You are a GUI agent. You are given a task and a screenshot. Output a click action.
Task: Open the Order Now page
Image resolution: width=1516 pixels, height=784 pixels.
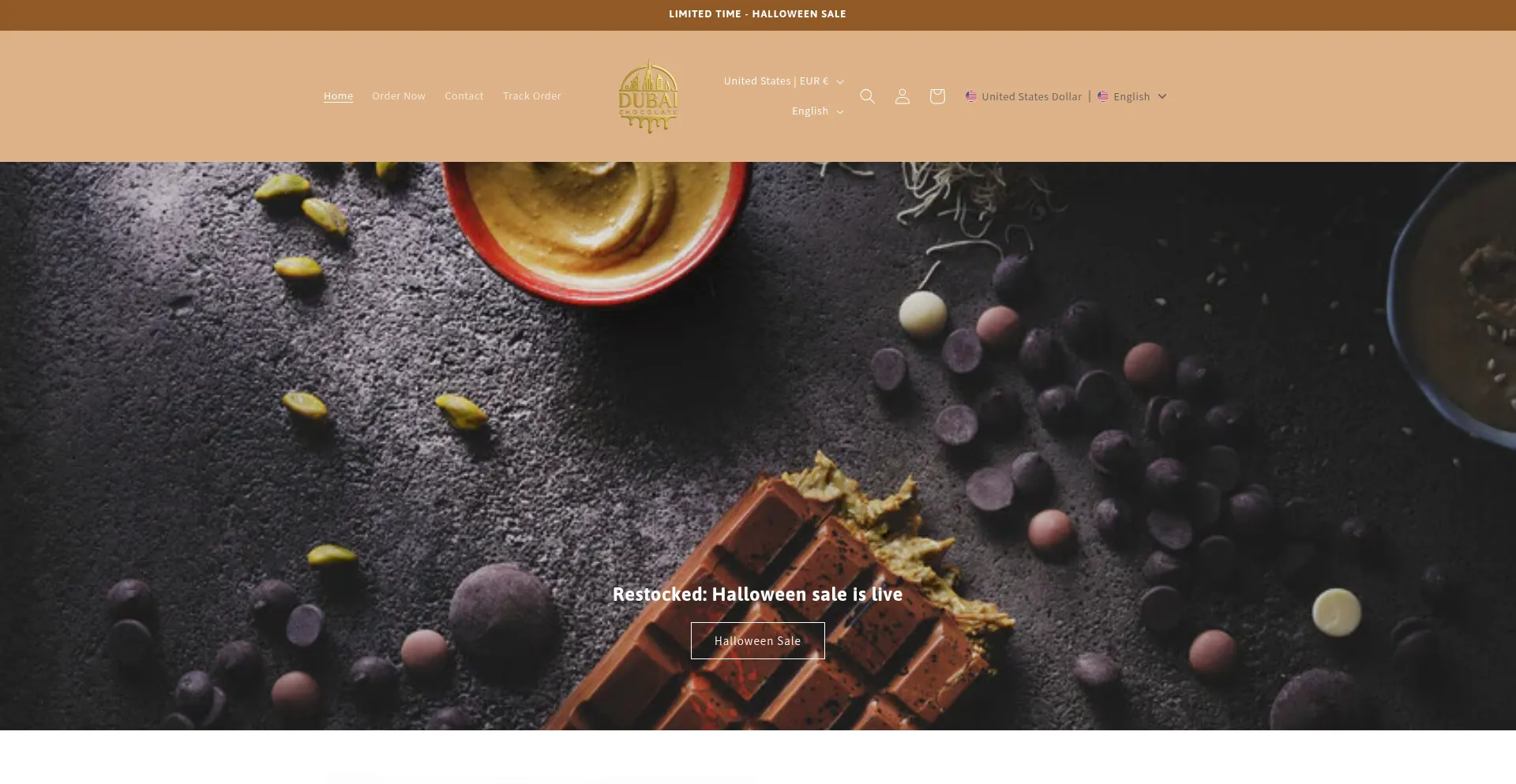point(399,96)
